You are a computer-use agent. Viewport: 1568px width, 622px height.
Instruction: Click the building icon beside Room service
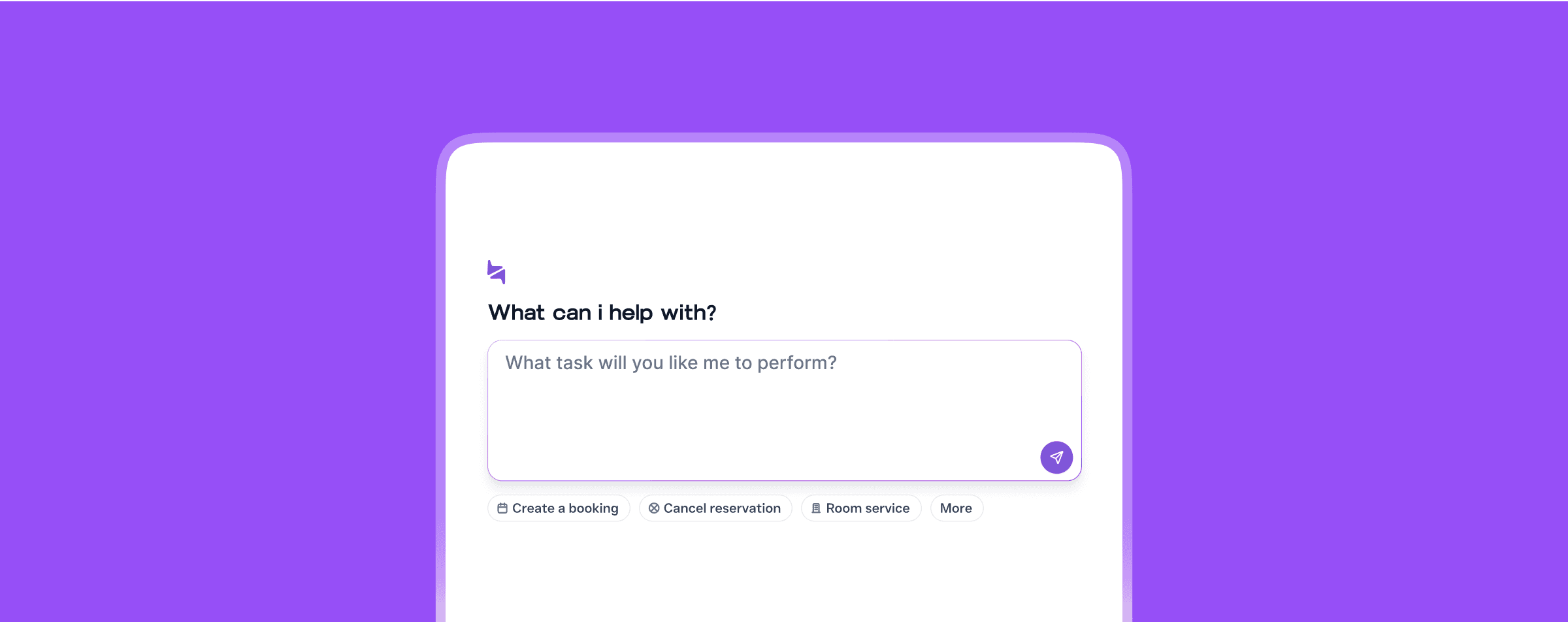(x=815, y=508)
